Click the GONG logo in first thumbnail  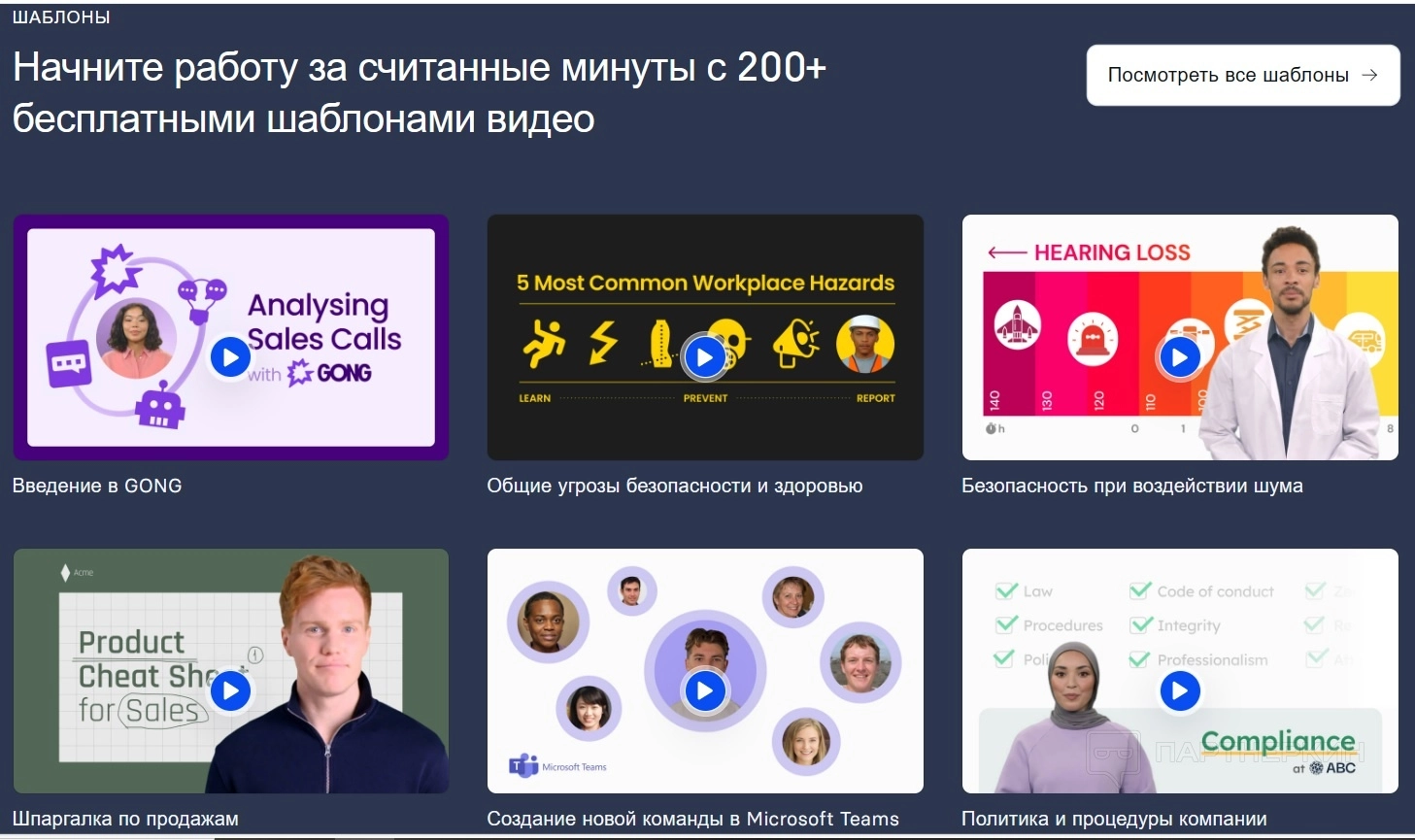click(330, 373)
